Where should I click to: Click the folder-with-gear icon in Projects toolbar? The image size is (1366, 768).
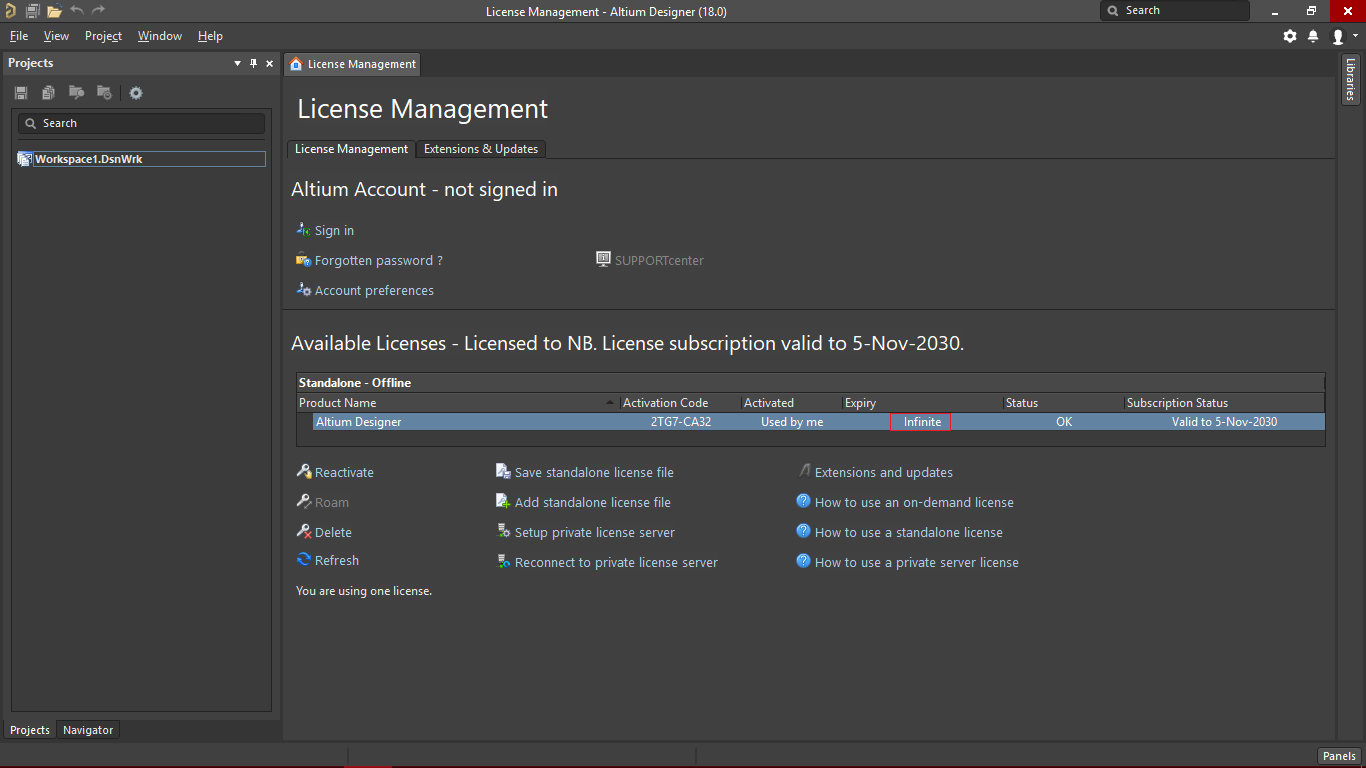tap(104, 93)
